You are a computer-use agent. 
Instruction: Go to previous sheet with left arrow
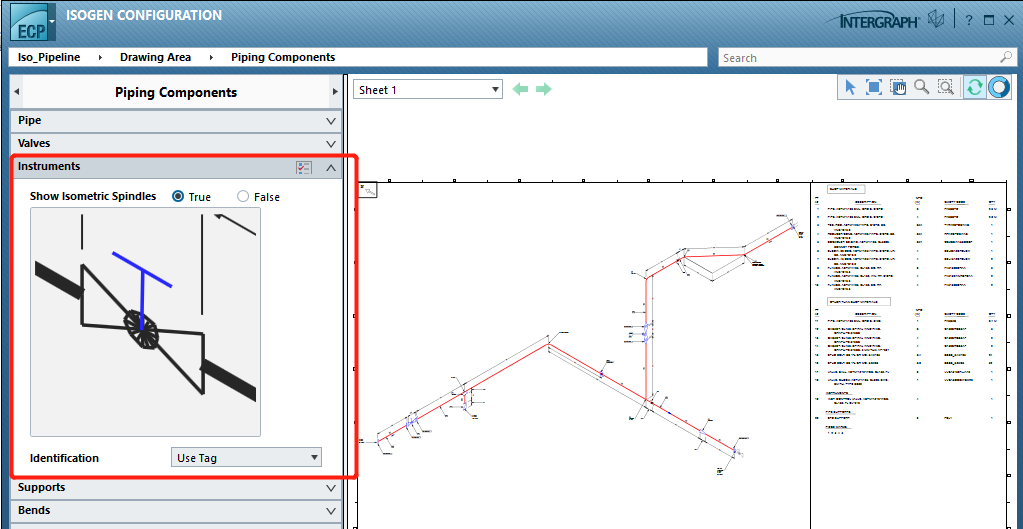click(520, 89)
